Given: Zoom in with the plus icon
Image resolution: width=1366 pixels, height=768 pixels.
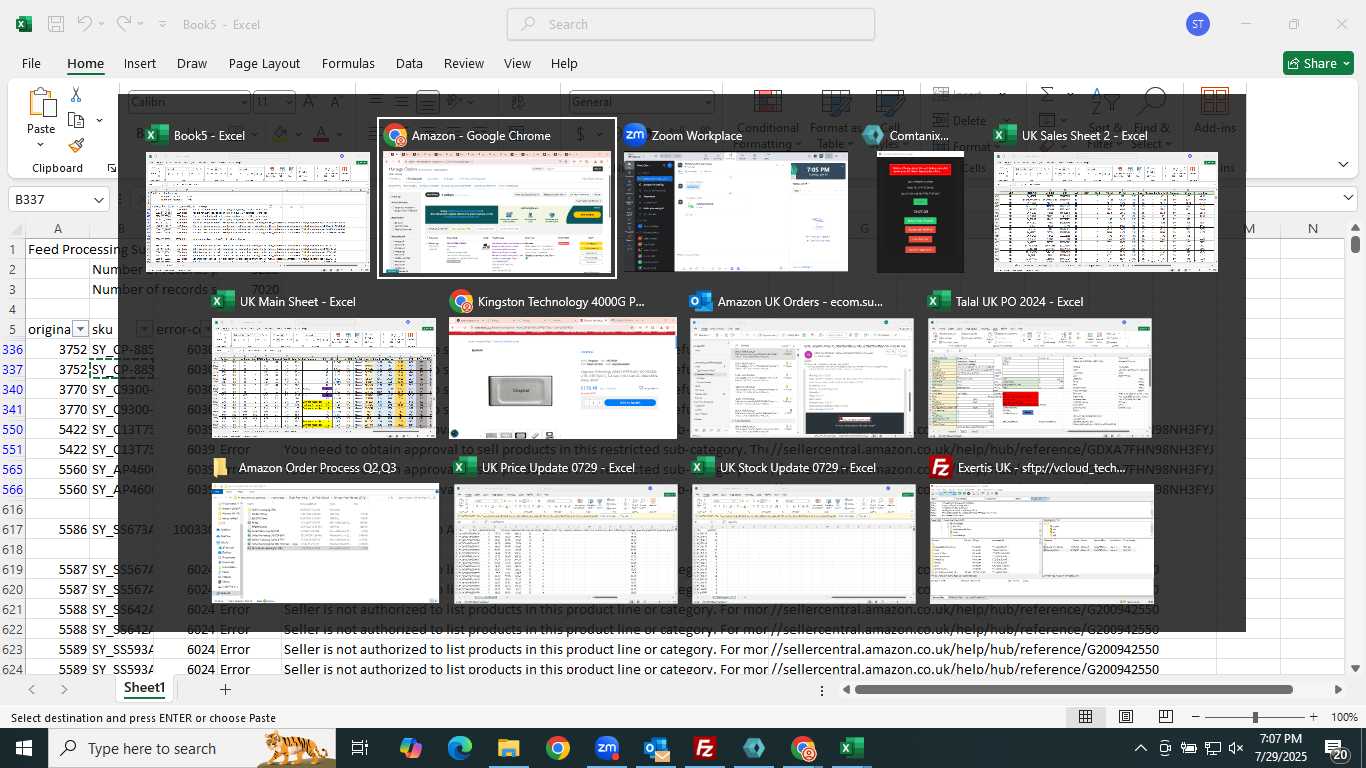Looking at the screenshot, I should point(1313,717).
